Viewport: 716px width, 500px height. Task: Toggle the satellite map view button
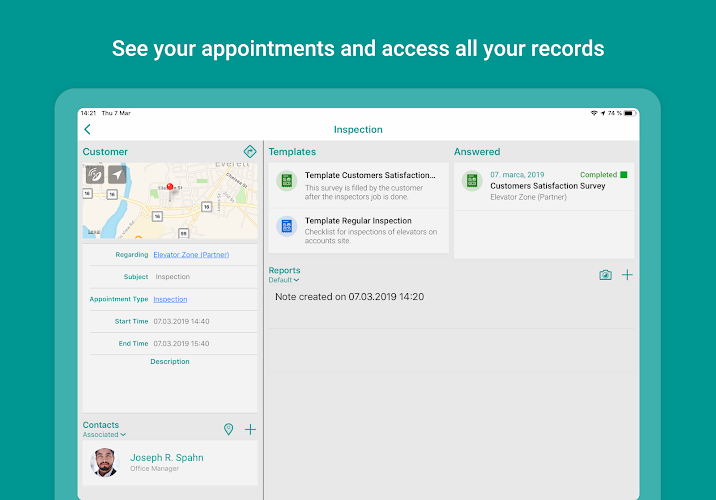(95, 175)
